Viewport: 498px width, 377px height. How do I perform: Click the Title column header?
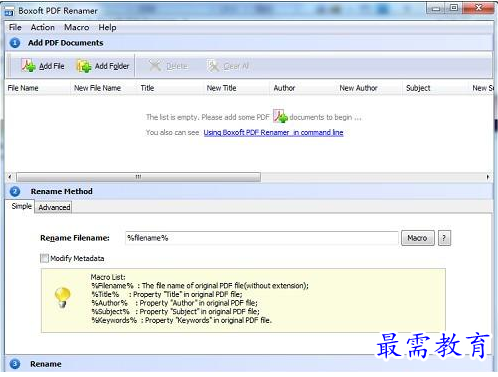tap(171, 88)
